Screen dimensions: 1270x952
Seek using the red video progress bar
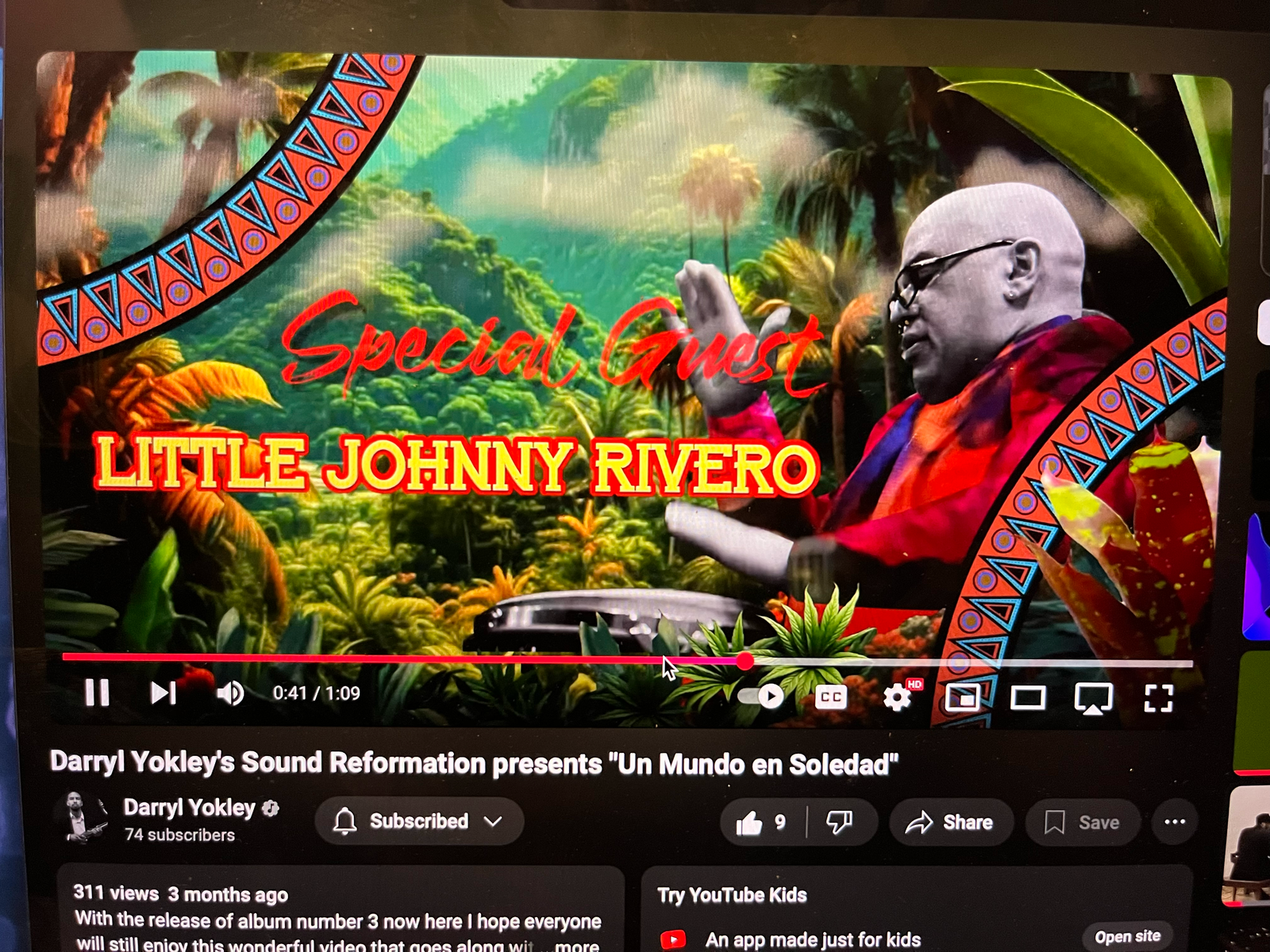click(x=397, y=658)
